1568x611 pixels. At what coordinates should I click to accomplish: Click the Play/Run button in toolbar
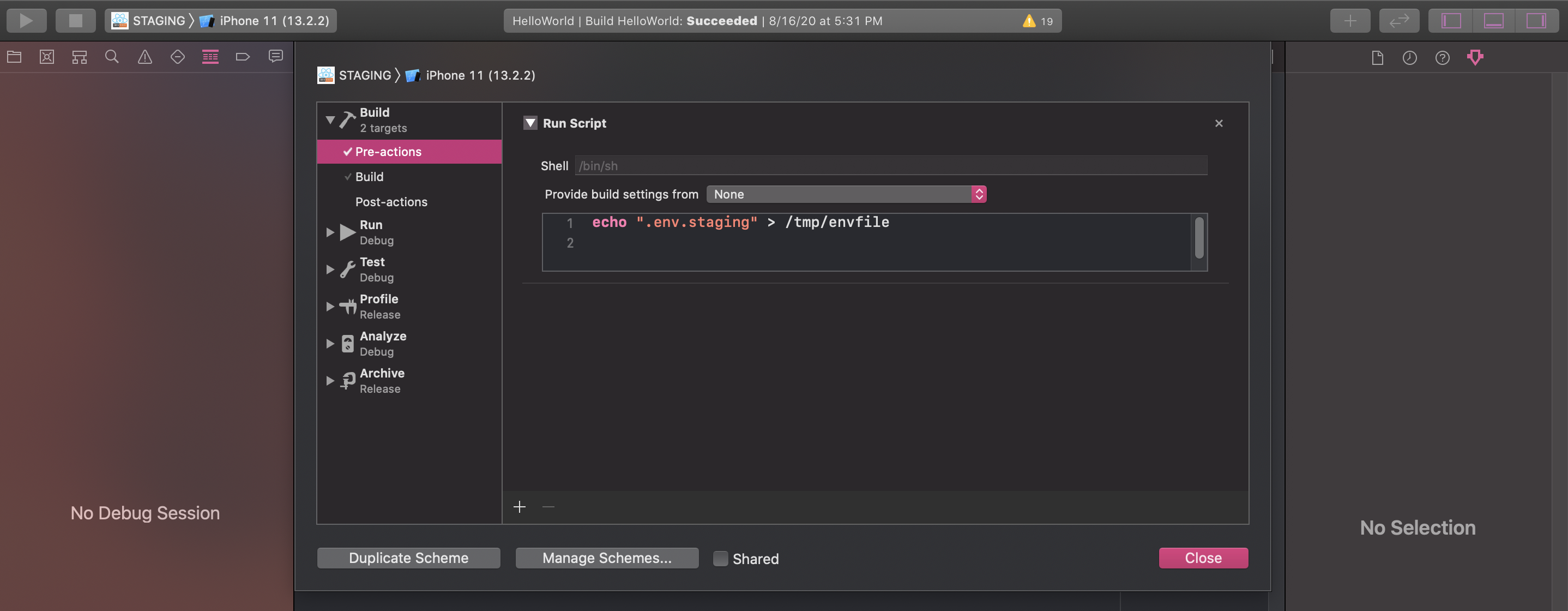(27, 20)
